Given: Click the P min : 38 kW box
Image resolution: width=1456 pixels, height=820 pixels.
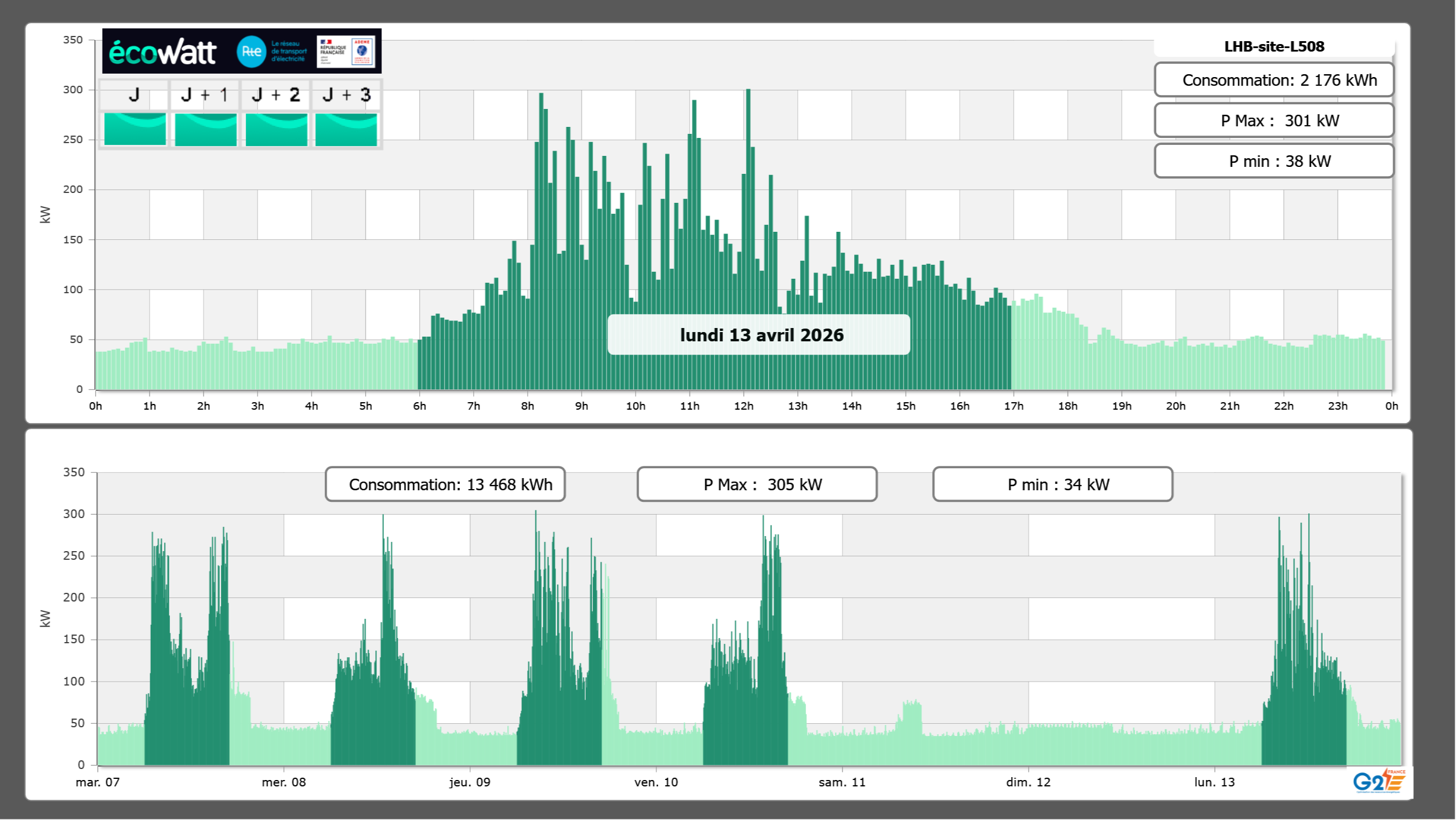Looking at the screenshot, I should click(x=1274, y=161).
